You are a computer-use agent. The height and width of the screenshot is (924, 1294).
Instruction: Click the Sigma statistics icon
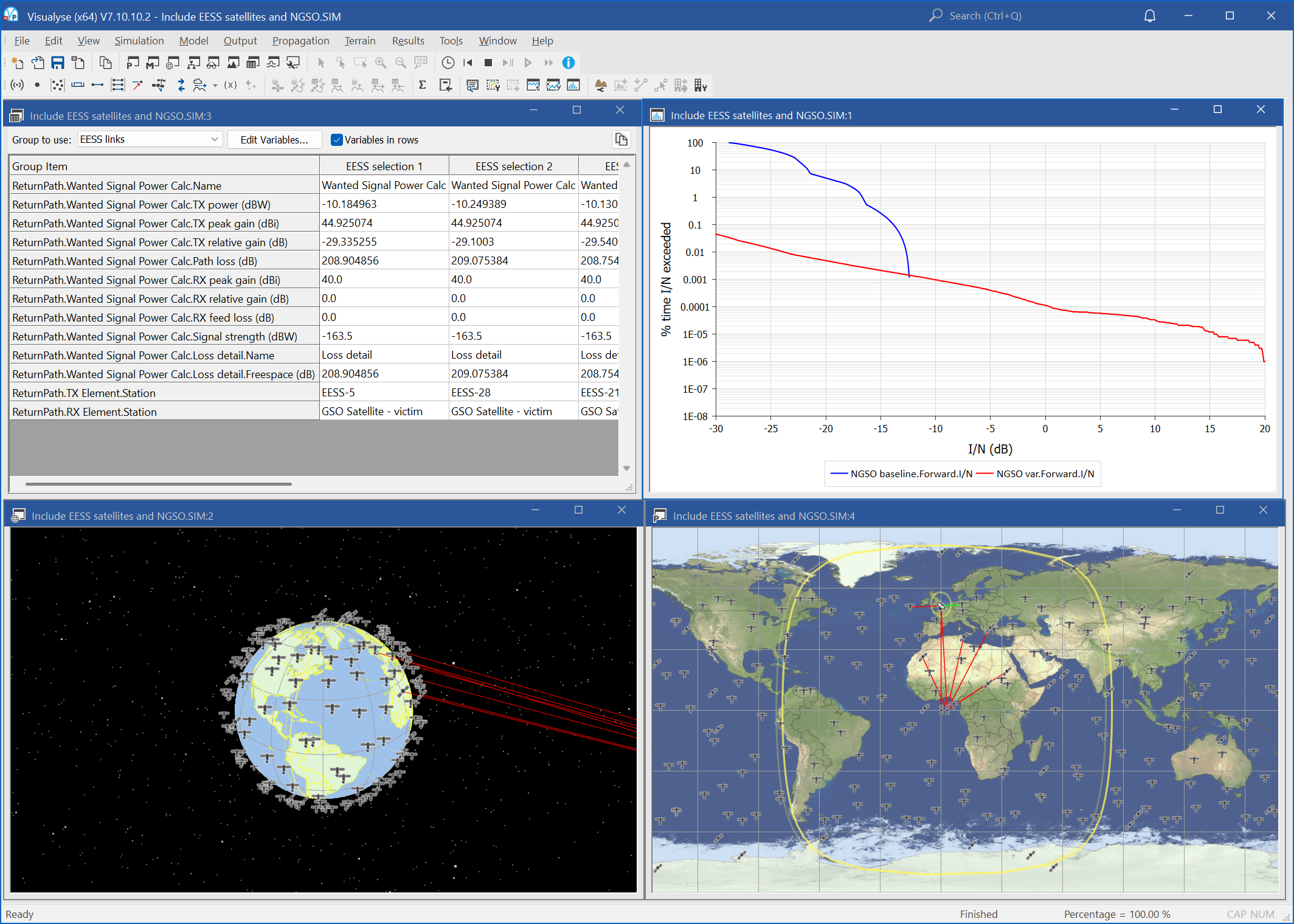pyautogui.click(x=423, y=85)
